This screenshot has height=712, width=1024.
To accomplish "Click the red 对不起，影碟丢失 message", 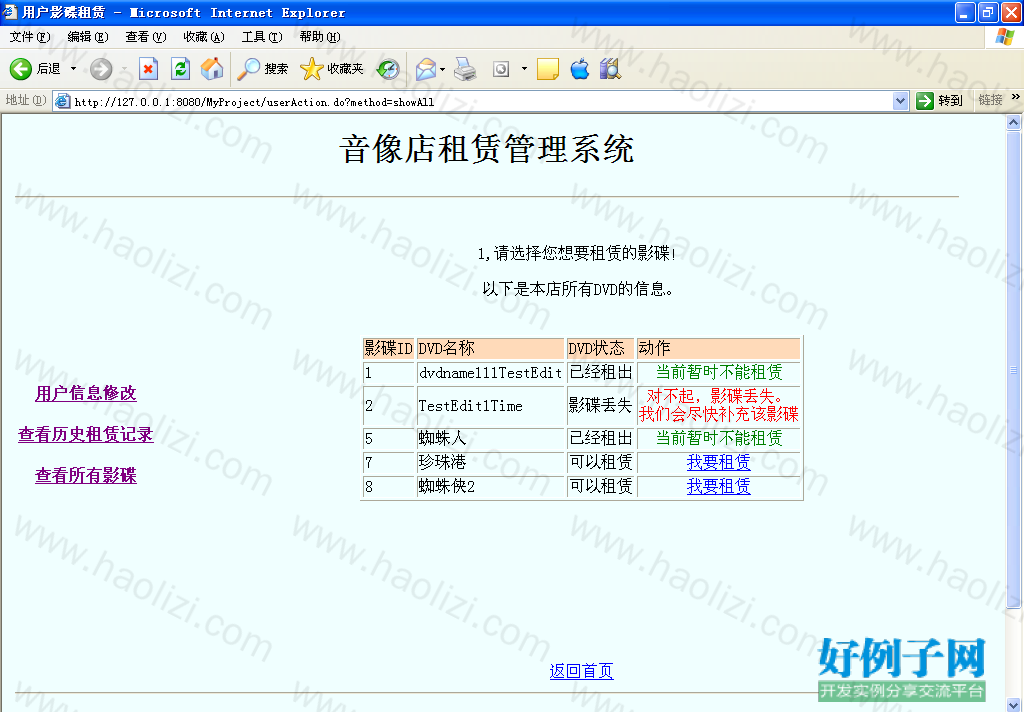I will pyautogui.click(x=718, y=405).
